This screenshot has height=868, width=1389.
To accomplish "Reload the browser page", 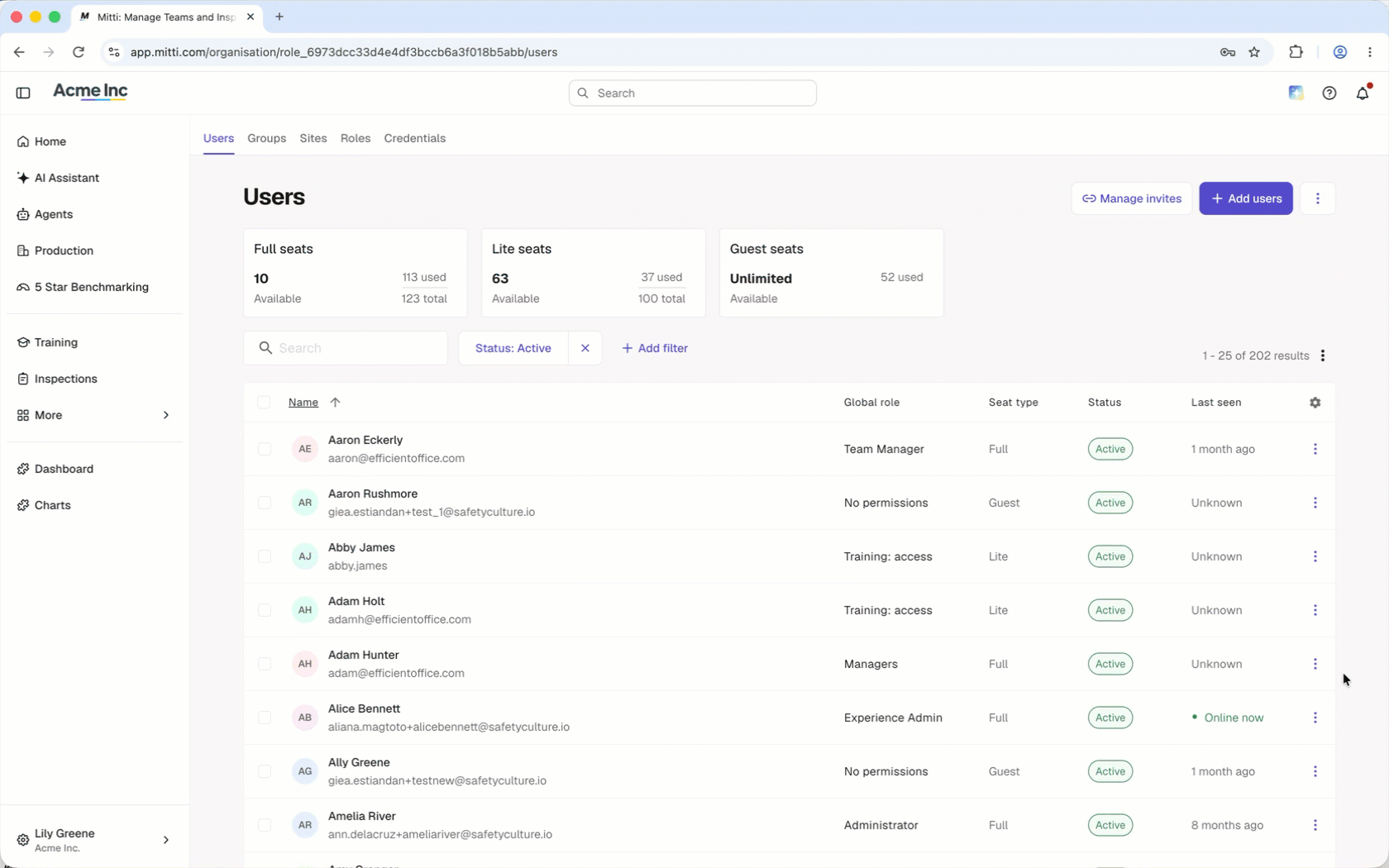I will (79, 52).
